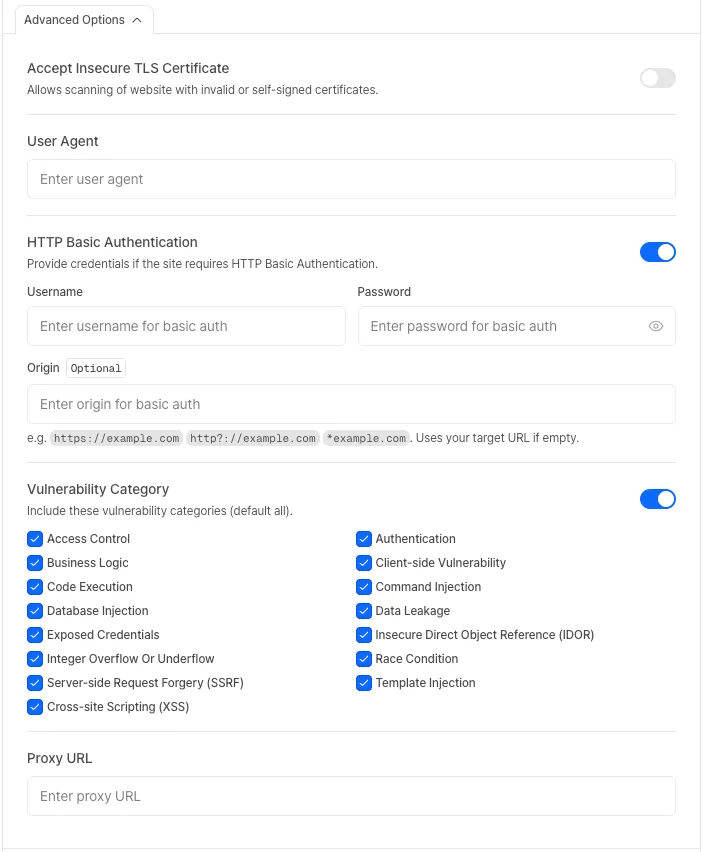The width and height of the screenshot is (703, 852).
Task: Disable the HTTP Basic Authentication toggle
Action: click(657, 252)
